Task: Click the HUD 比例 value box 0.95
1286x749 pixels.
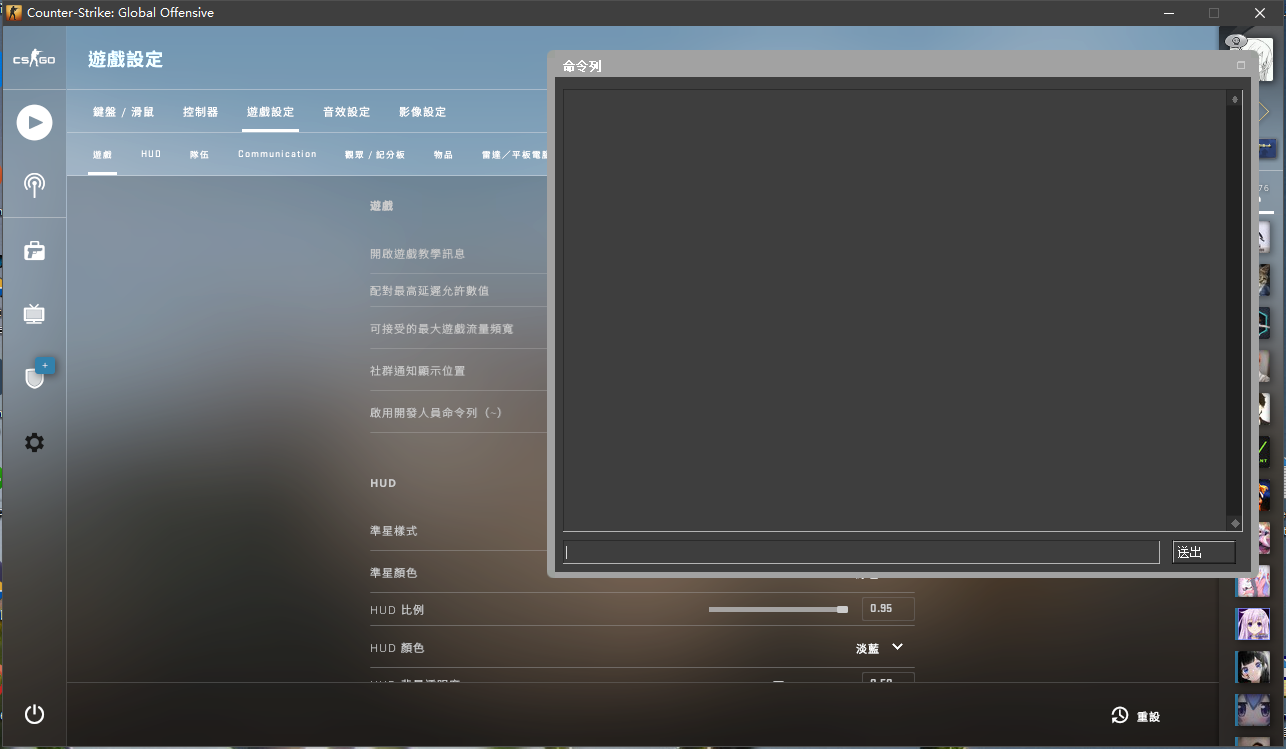Action: pos(887,609)
